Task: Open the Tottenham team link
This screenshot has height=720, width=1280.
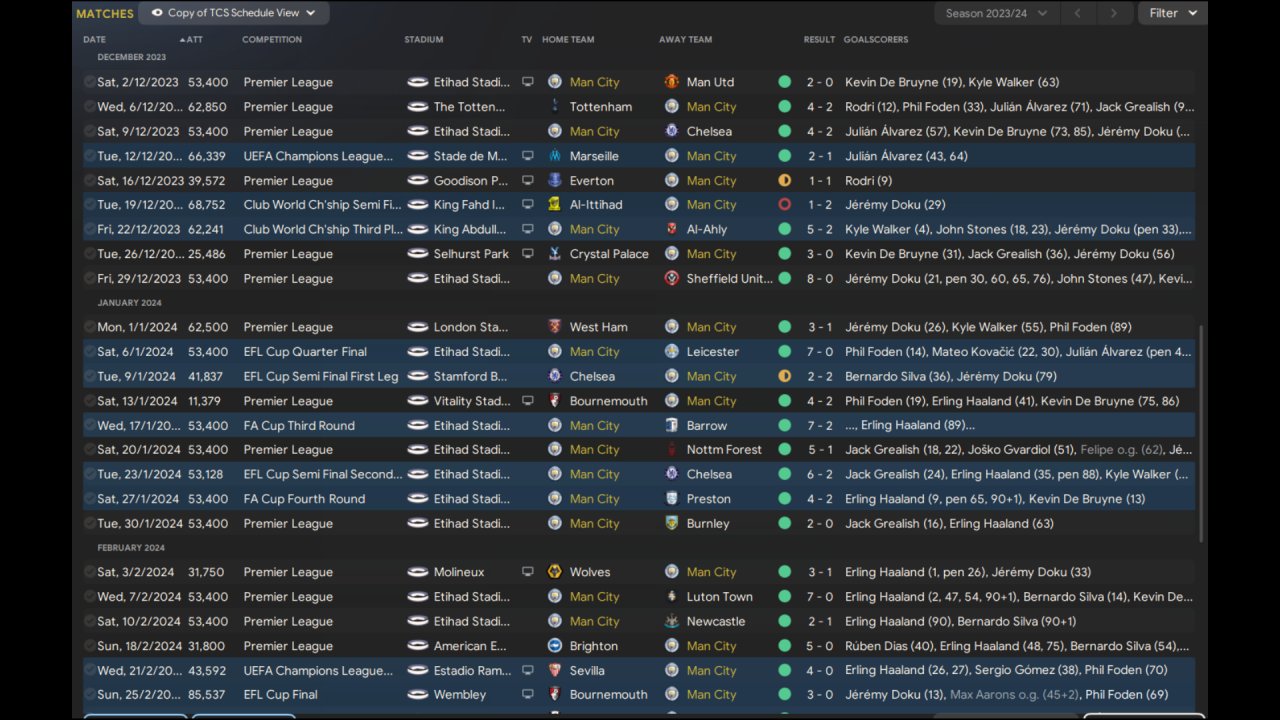Action: (601, 107)
